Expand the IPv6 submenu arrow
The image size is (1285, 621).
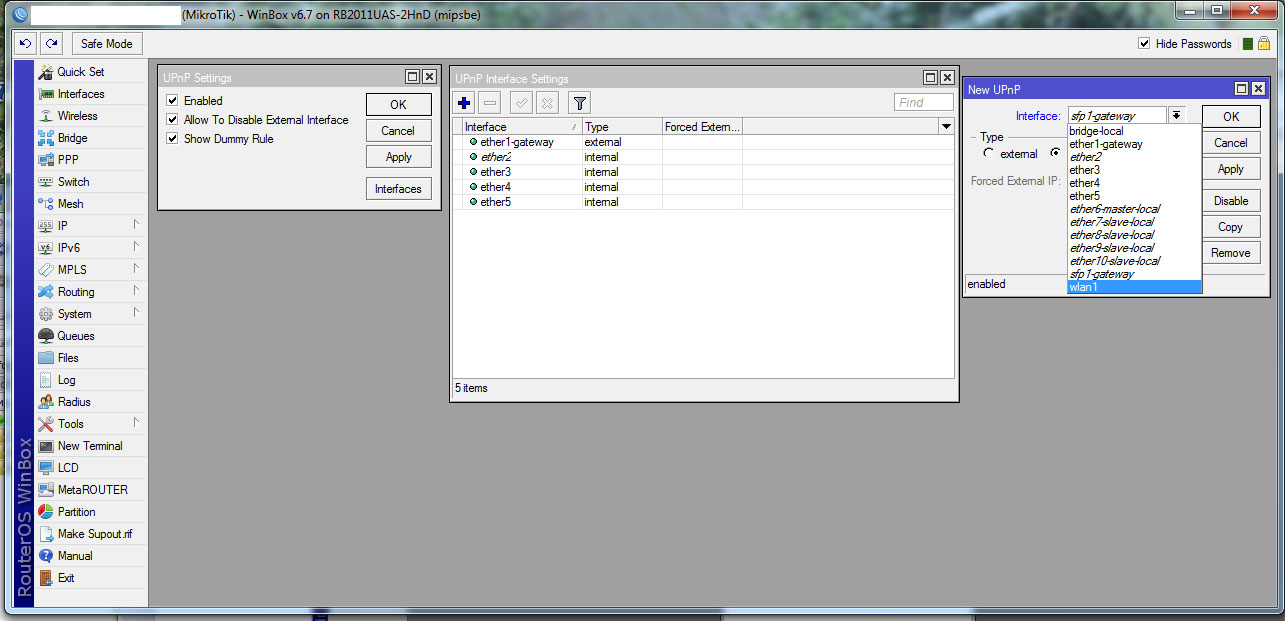tap(135, 247)
